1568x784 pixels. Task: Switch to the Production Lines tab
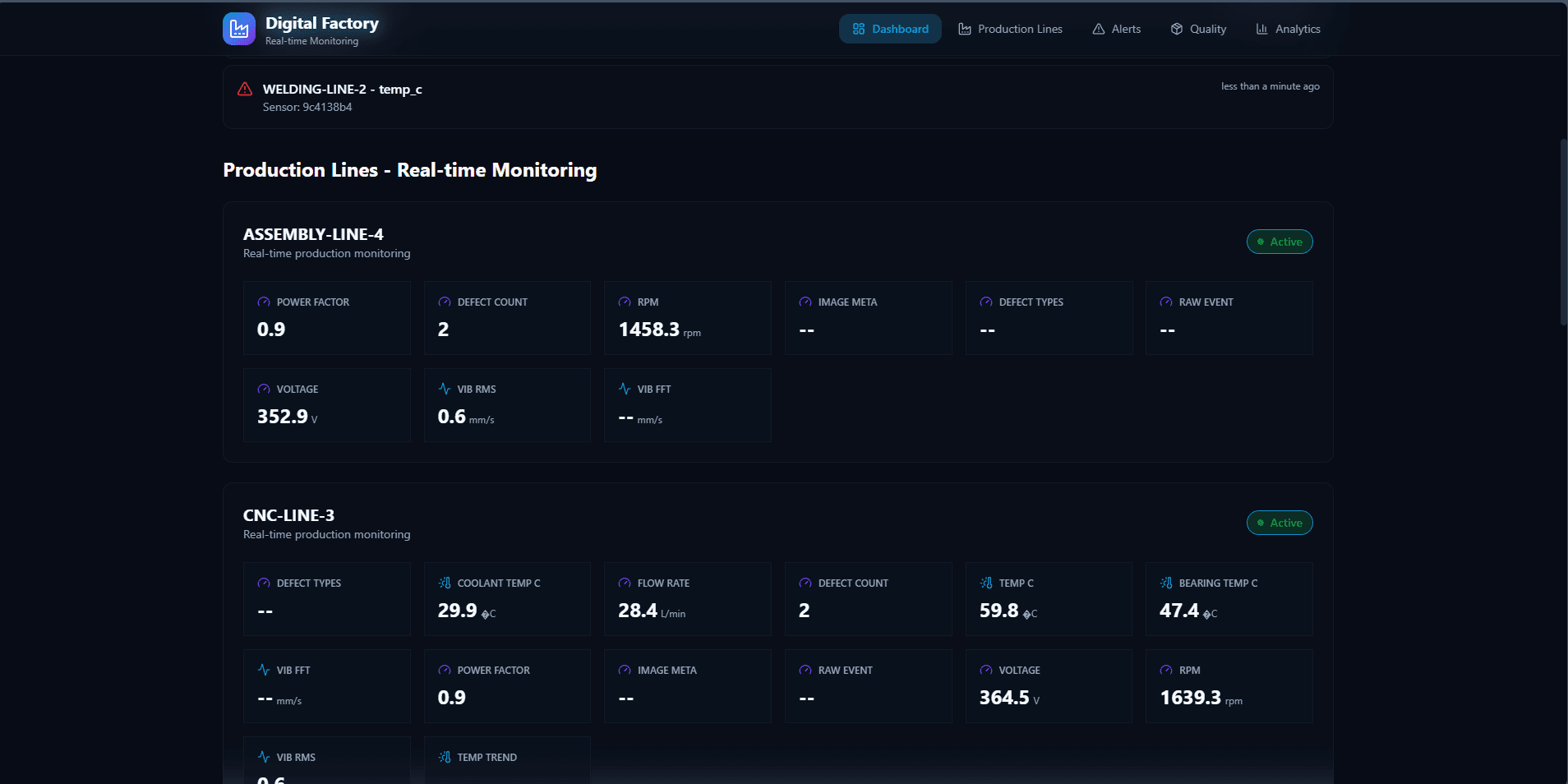tap(1010, 29)
